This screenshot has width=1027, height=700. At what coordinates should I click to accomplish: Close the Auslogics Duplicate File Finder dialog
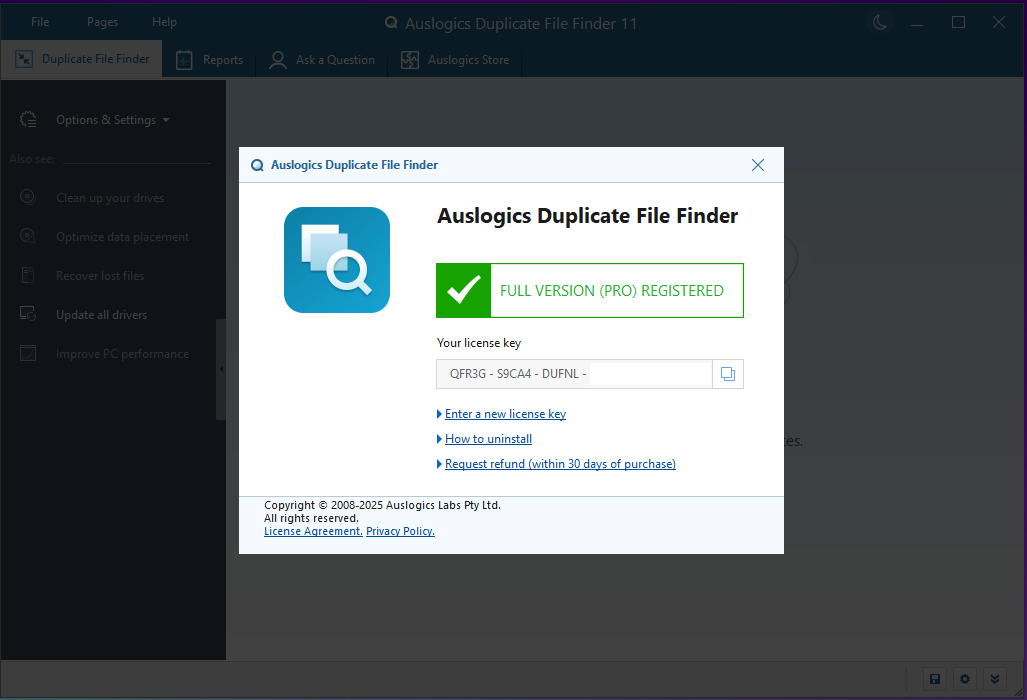tap(758, 165)
